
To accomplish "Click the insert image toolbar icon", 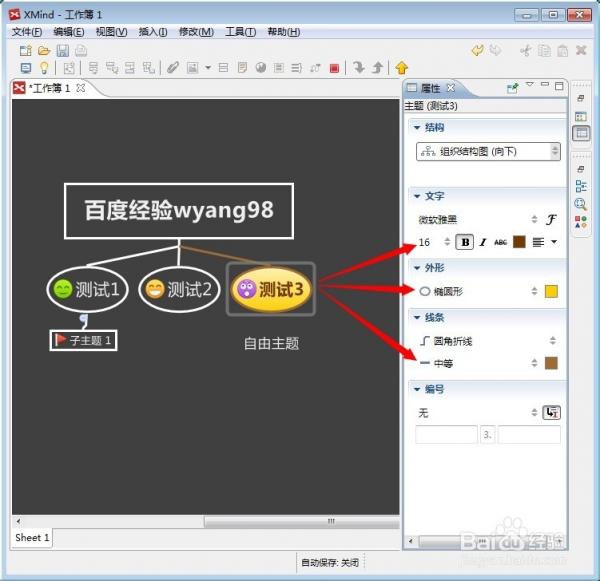I will (x=192, y=68).
